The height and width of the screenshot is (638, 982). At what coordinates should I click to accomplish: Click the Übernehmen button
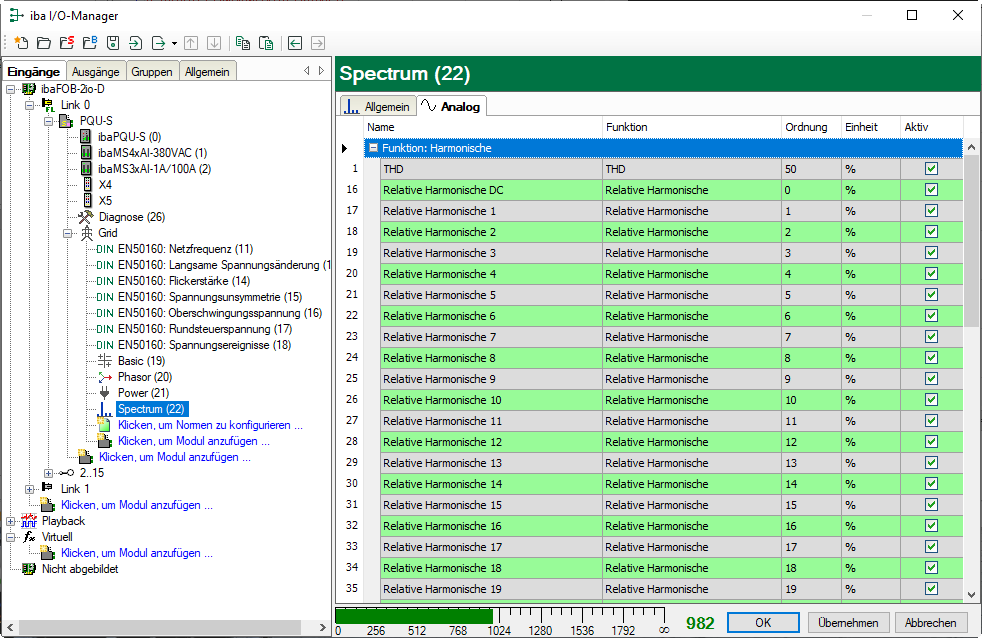[849, 622]
